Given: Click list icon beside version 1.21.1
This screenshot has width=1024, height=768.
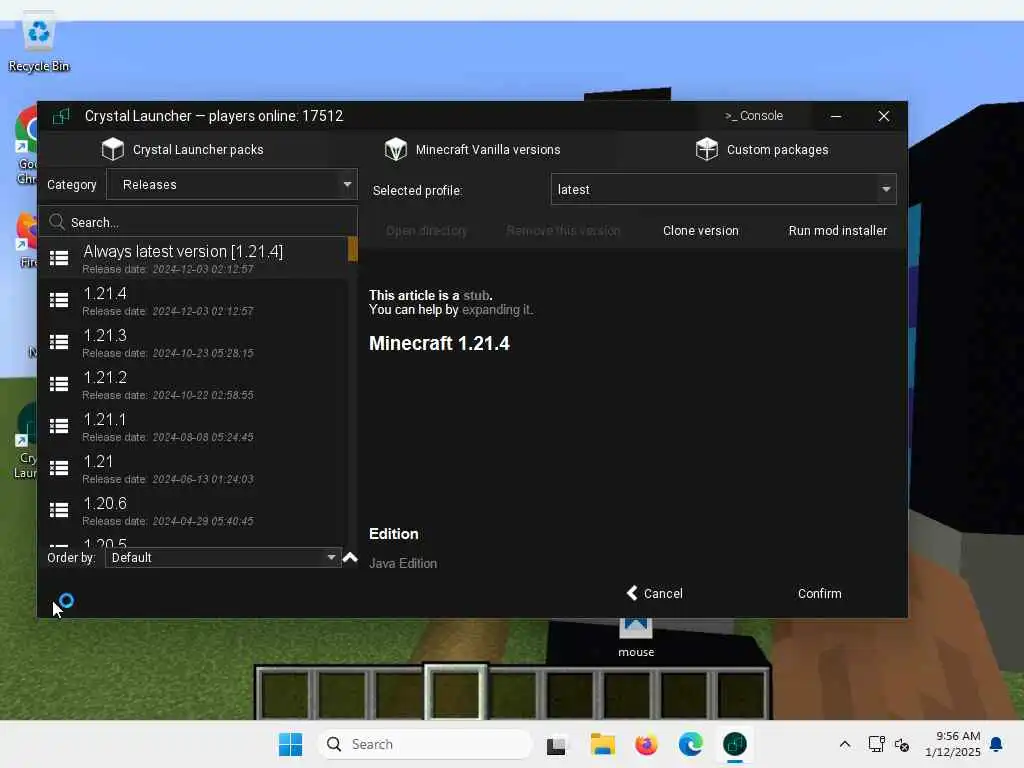Looking at the screenshot, I should (x=59, y=426).
